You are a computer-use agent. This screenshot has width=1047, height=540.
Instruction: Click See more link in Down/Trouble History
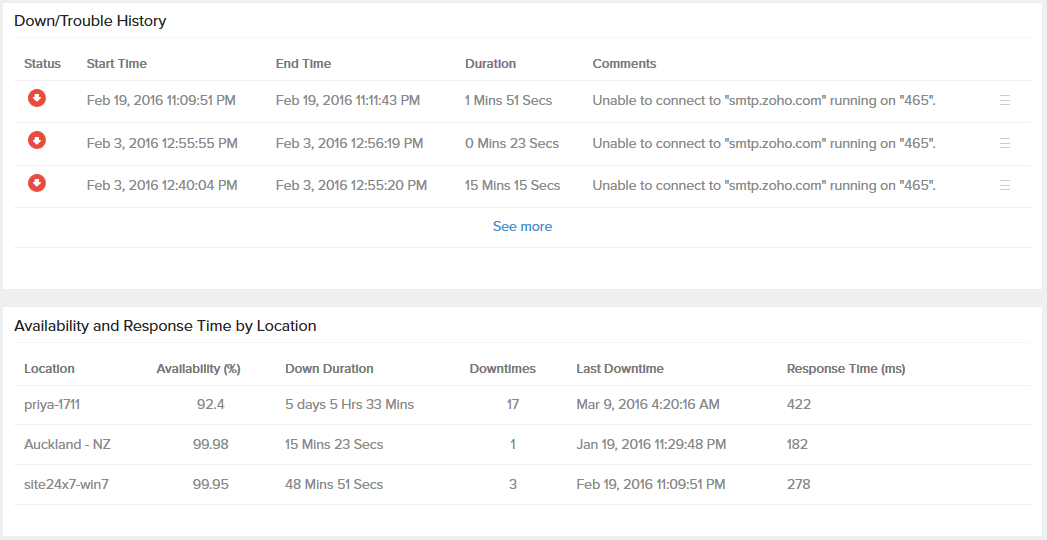pos(522,227)
